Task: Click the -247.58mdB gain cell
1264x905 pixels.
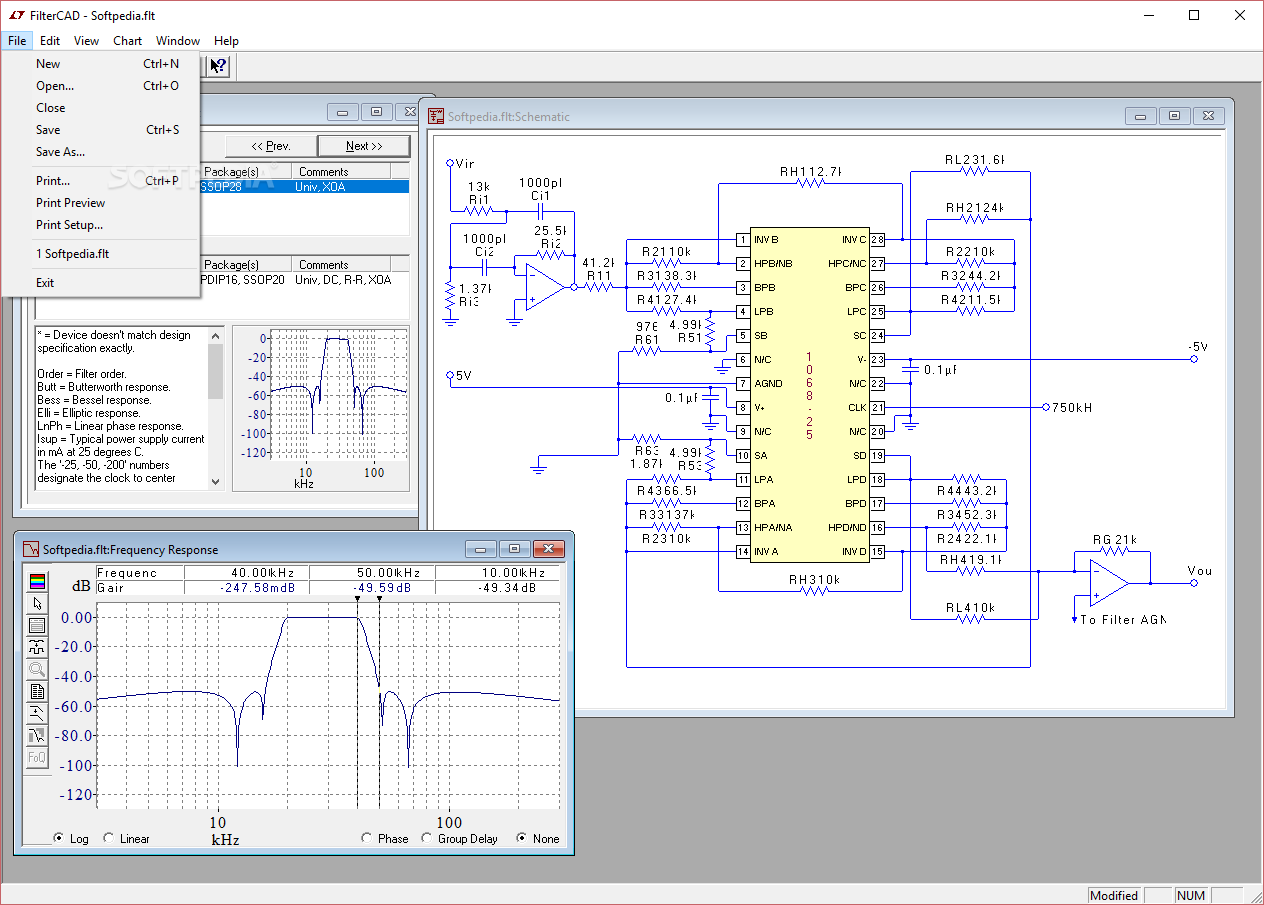Action: coord(246,588)
